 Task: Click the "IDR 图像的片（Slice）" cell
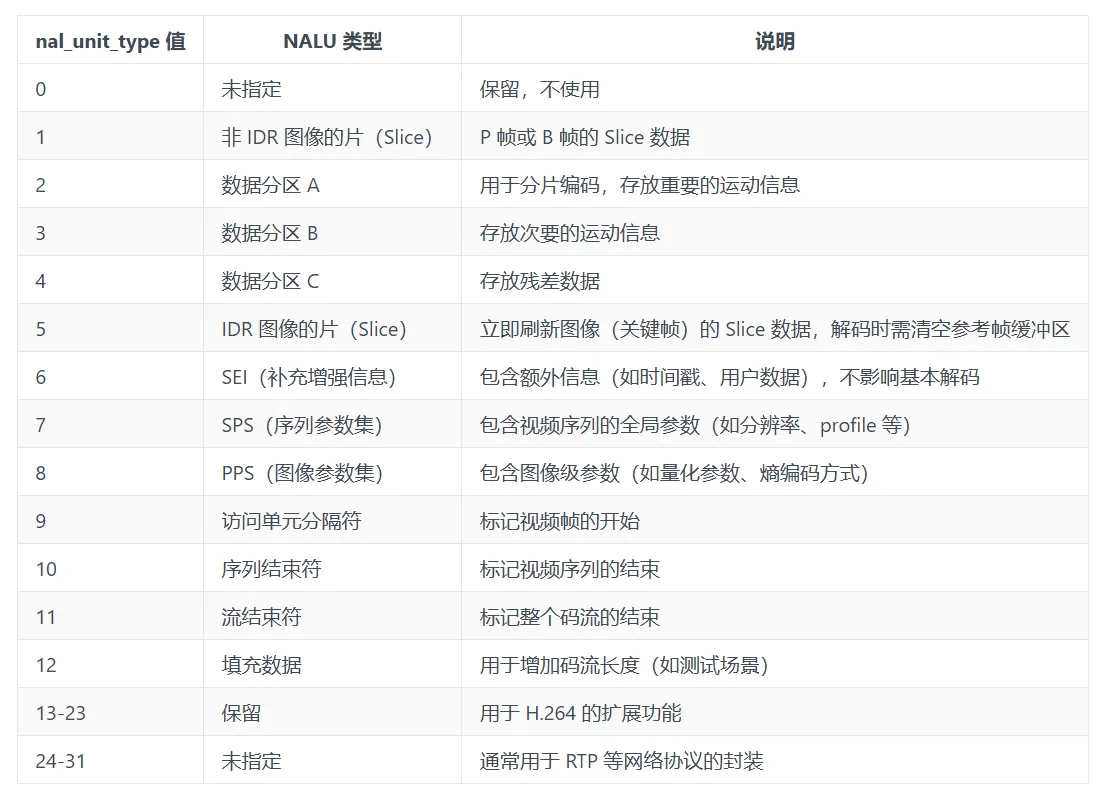314,329
